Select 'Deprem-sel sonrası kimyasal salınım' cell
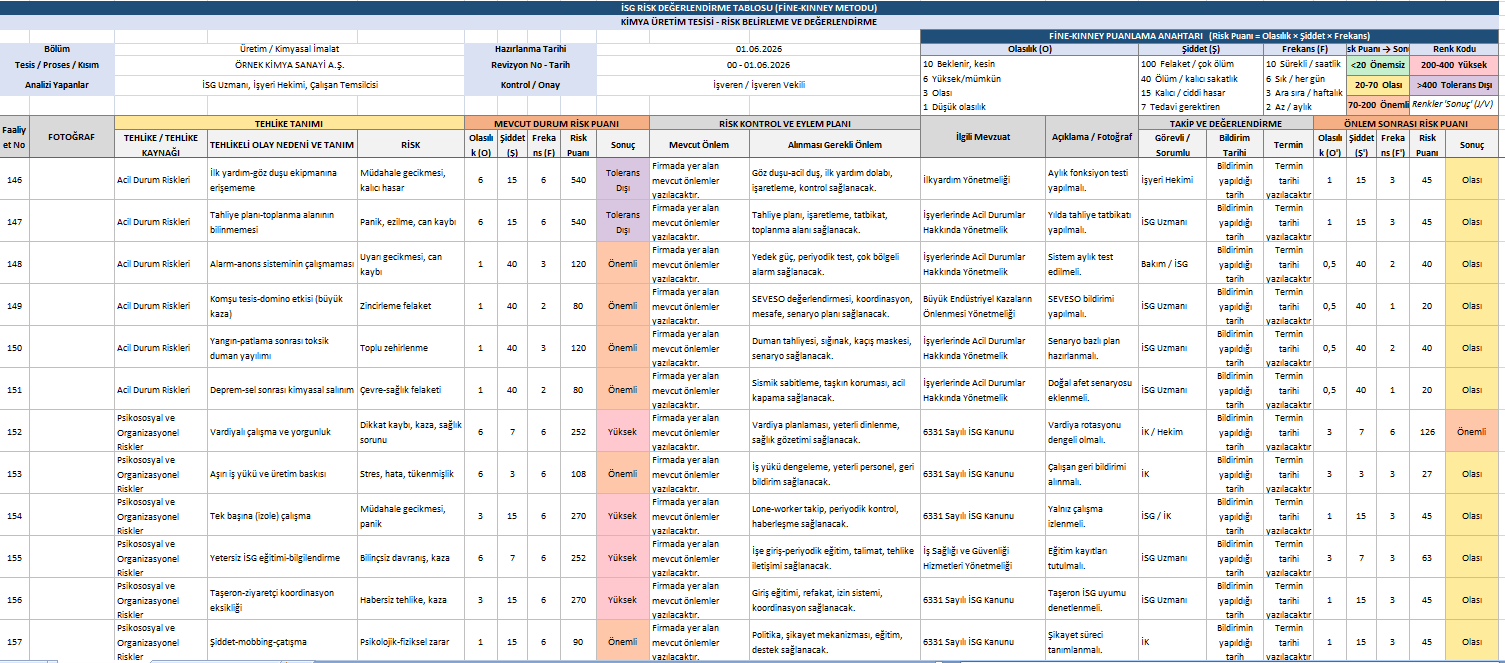Screen dimensions: 1505x663 [281, 390]
